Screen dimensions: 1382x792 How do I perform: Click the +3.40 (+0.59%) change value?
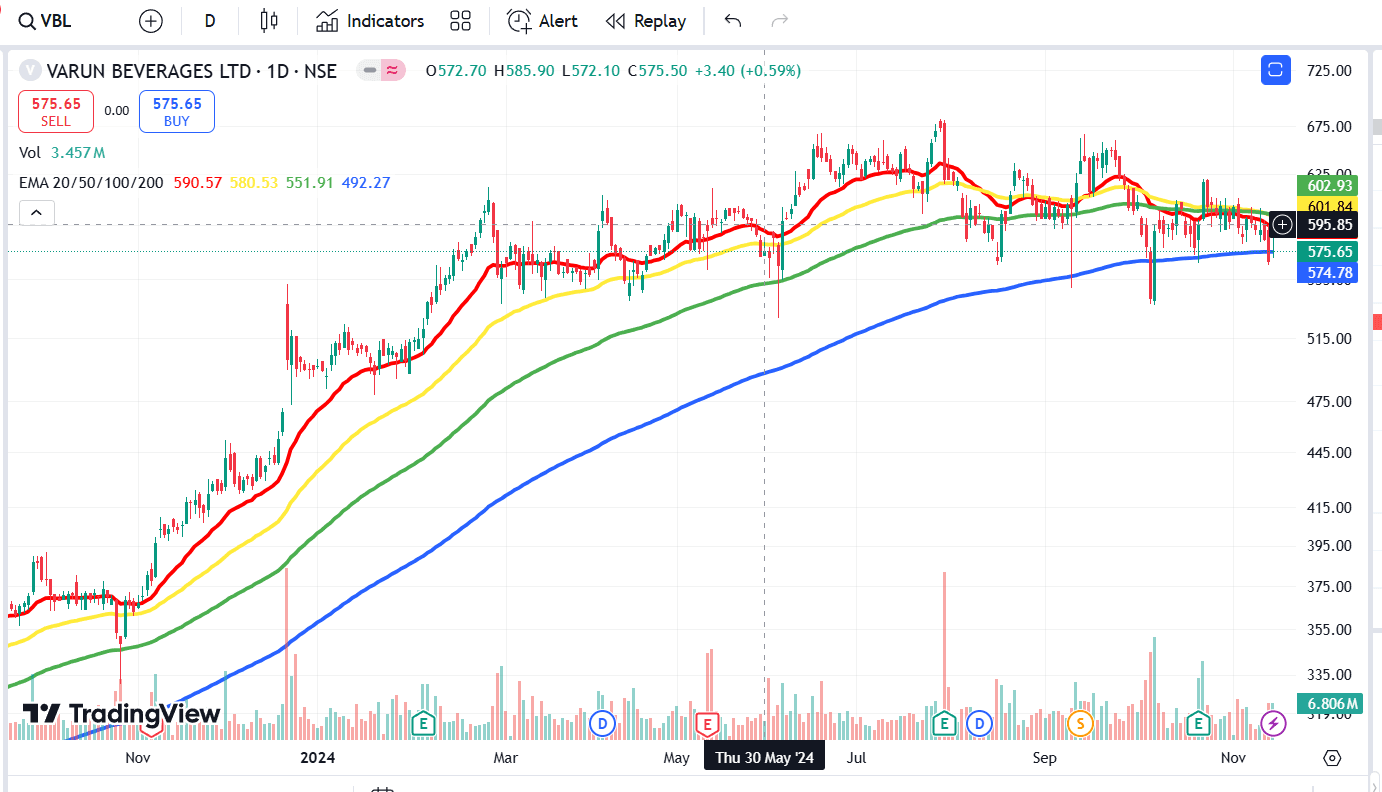point(747,71)
